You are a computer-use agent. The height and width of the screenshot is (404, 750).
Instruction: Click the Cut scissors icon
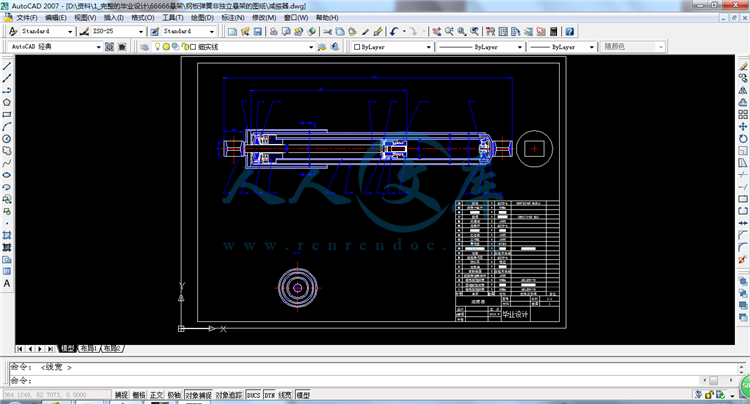click(x=328, y=32)
